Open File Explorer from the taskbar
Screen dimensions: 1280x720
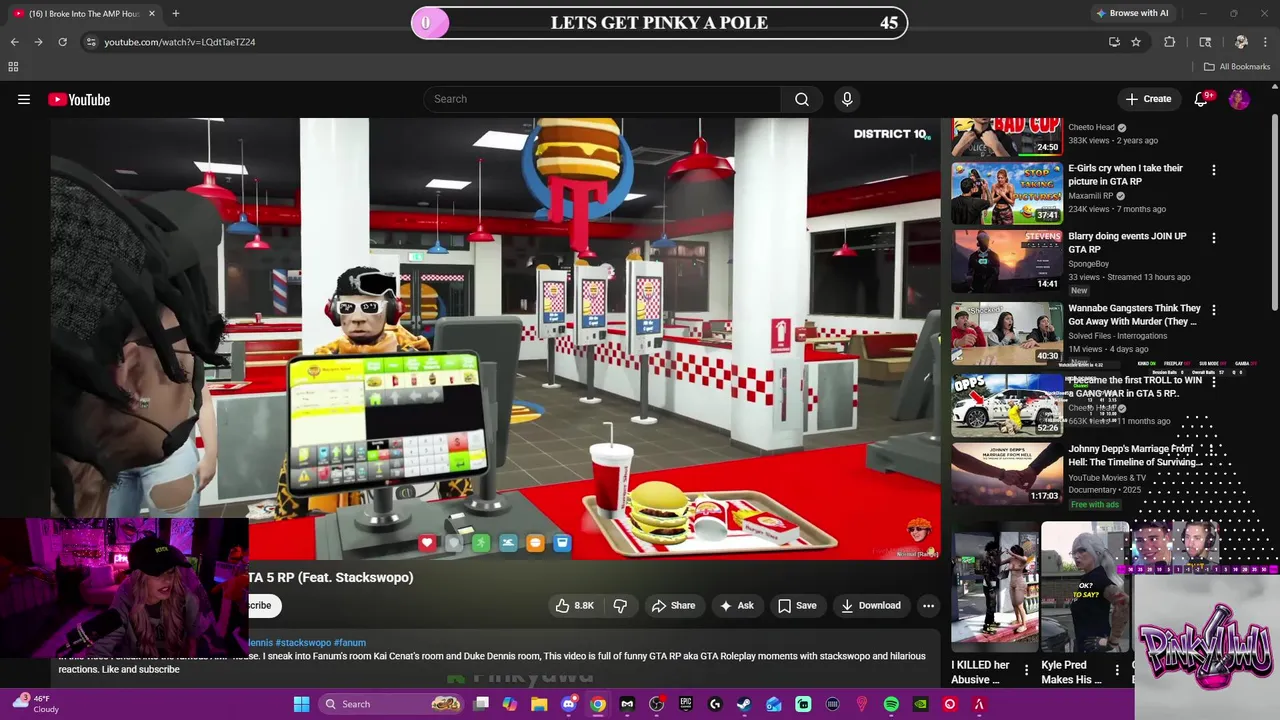pyautogui.click(x=539, y=704)
